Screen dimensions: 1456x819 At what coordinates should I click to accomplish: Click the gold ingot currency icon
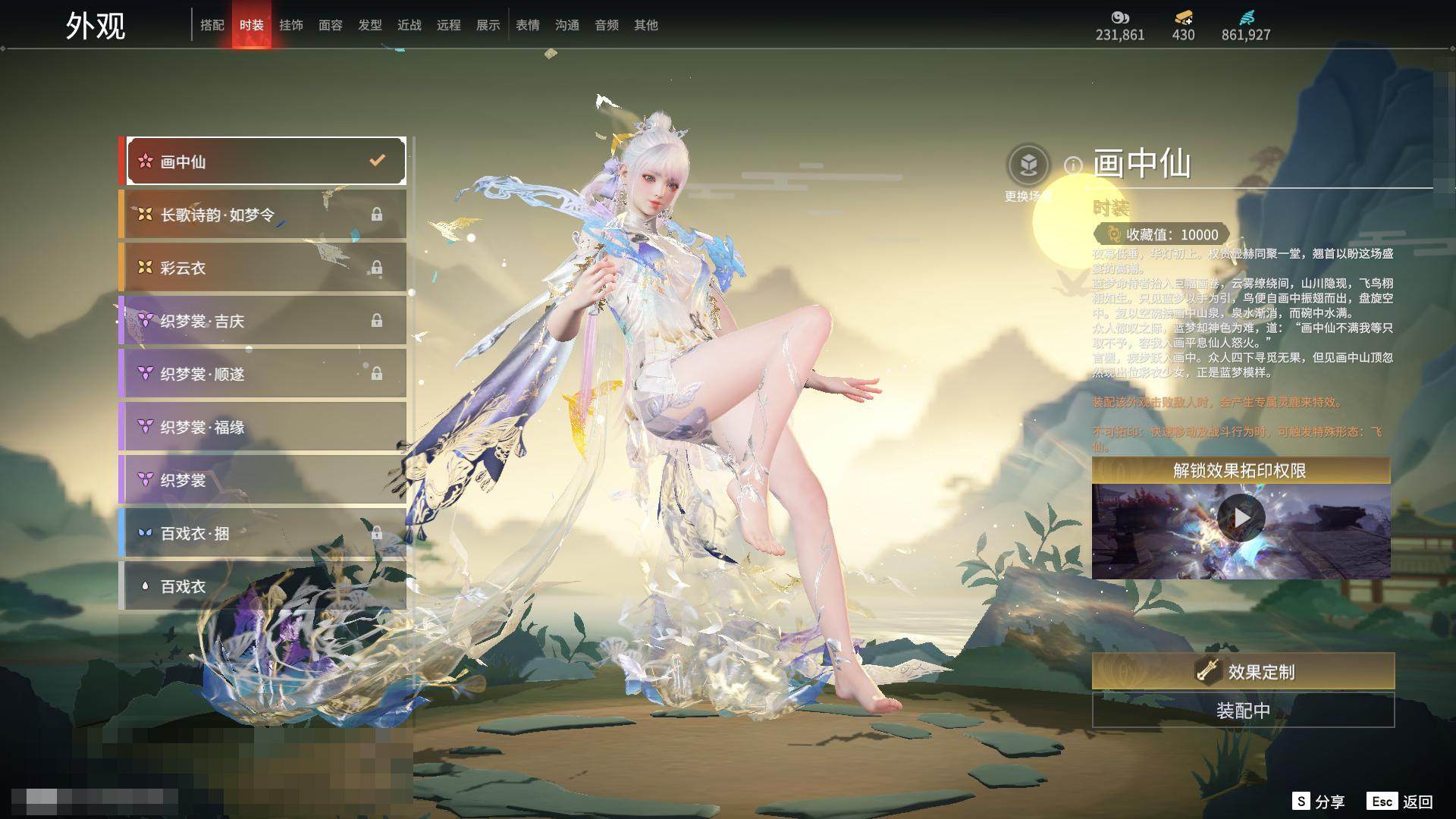[x=1183, y=17]
